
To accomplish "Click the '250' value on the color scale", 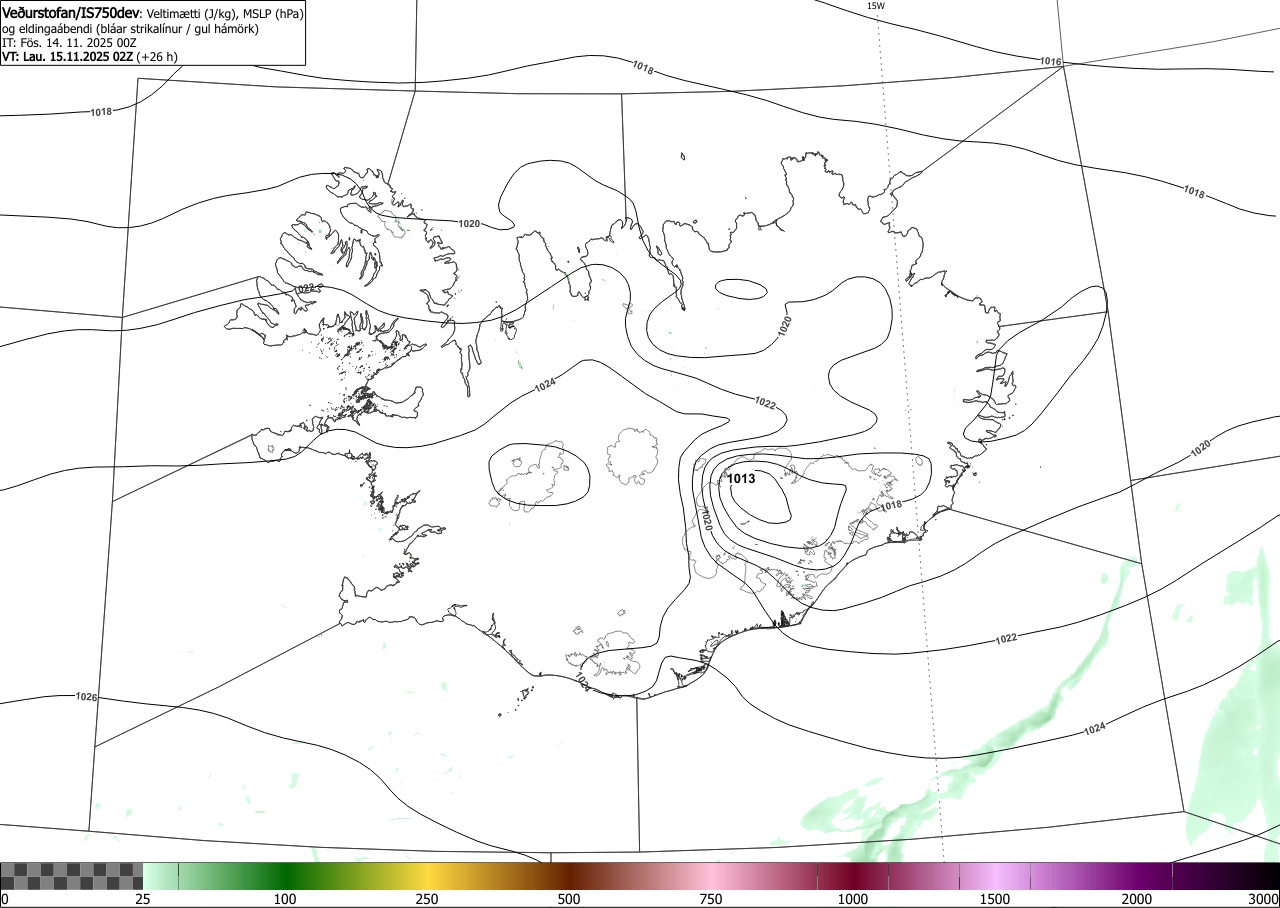I will pyautogui.click(x=427, y=899).
